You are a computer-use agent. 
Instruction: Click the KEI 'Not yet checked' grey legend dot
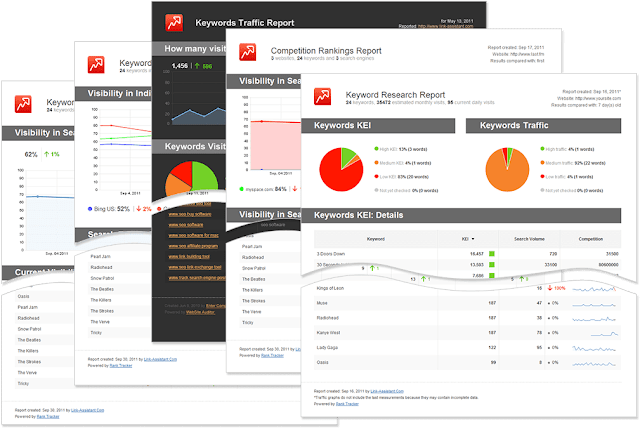(x=376, y=190)
